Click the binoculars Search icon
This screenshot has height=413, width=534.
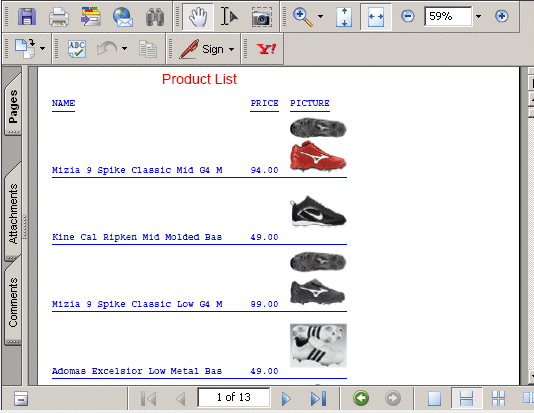(155, 17)
